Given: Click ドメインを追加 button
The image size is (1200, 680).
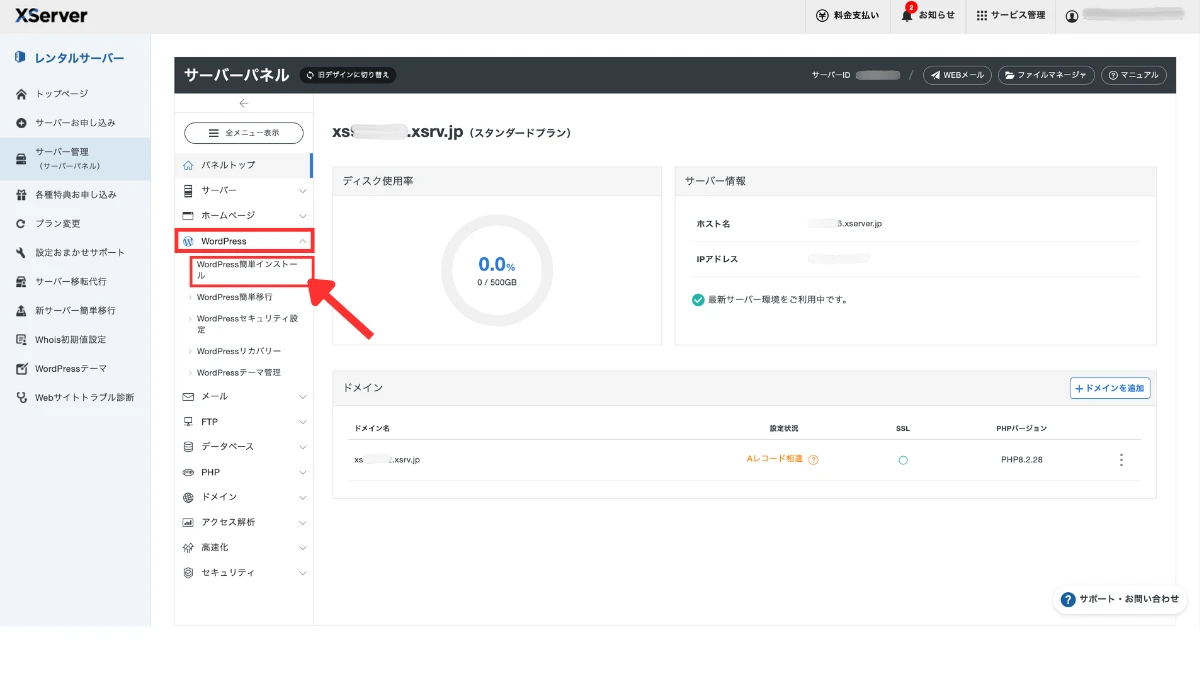Looking at the screenshot, I should click(1110, 388).
